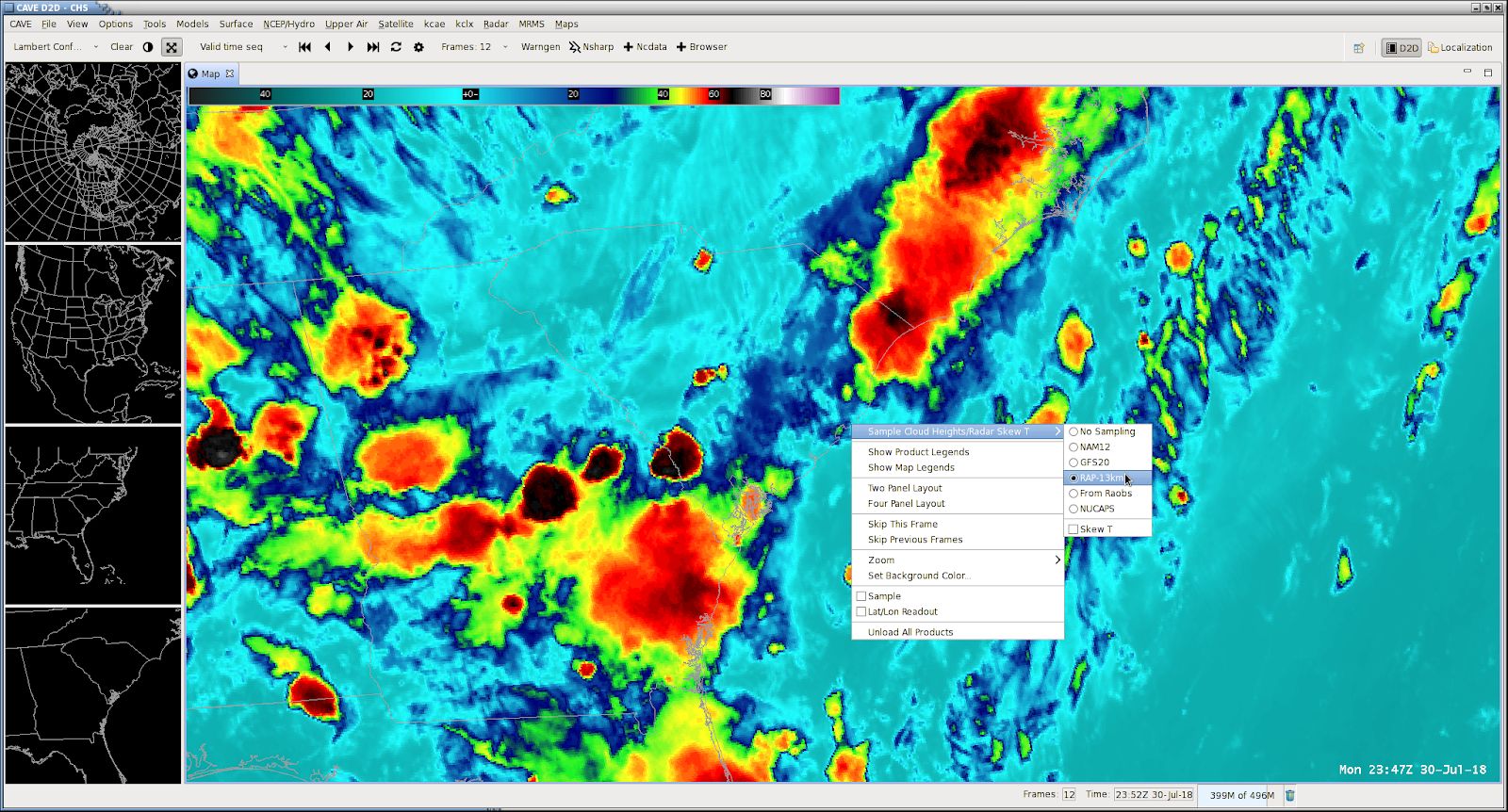Expand Sample Cloud Heights/Radar Skew T submenu
This screenshot has height=812, width=1508.
(x=958, y=431)
